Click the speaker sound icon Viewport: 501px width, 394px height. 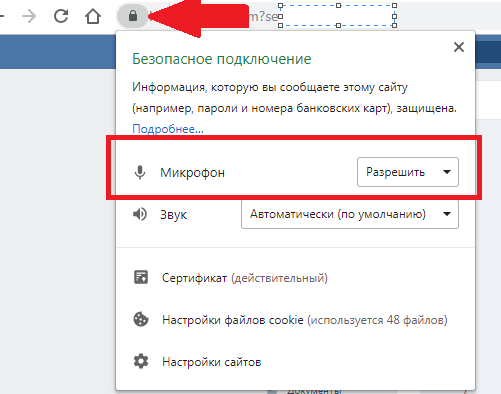140,214
